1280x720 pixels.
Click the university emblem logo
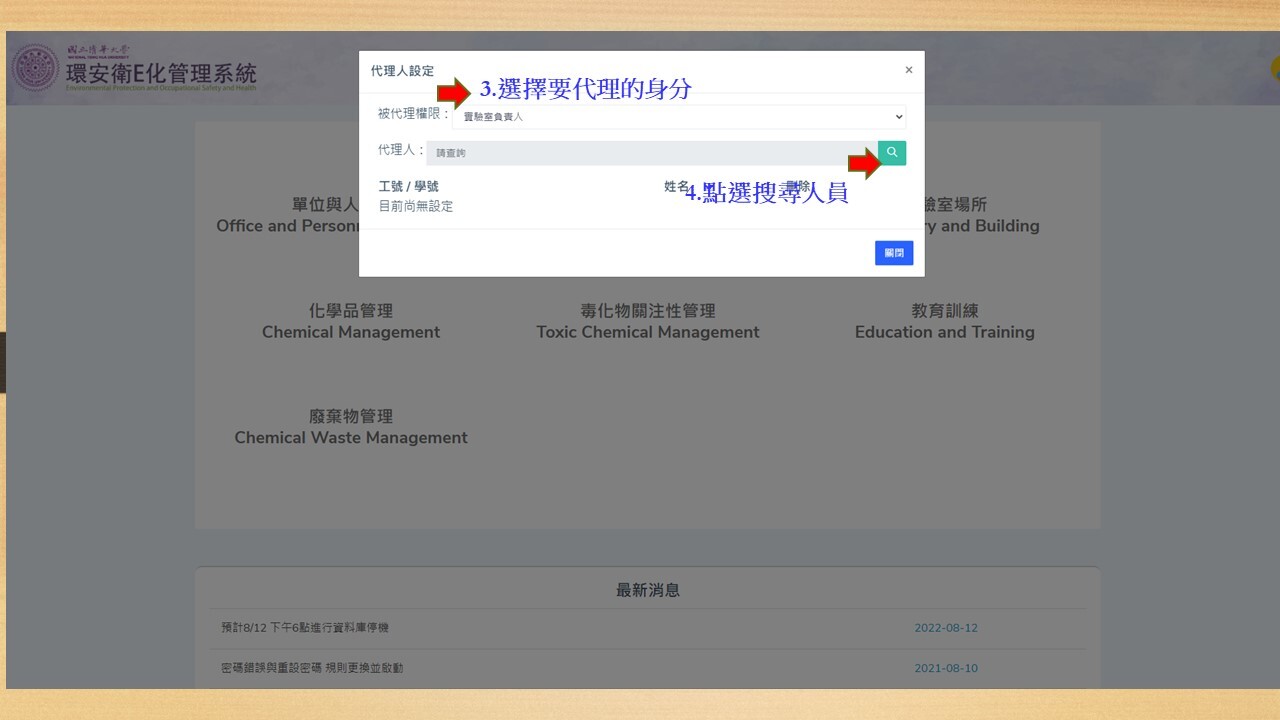35,68
